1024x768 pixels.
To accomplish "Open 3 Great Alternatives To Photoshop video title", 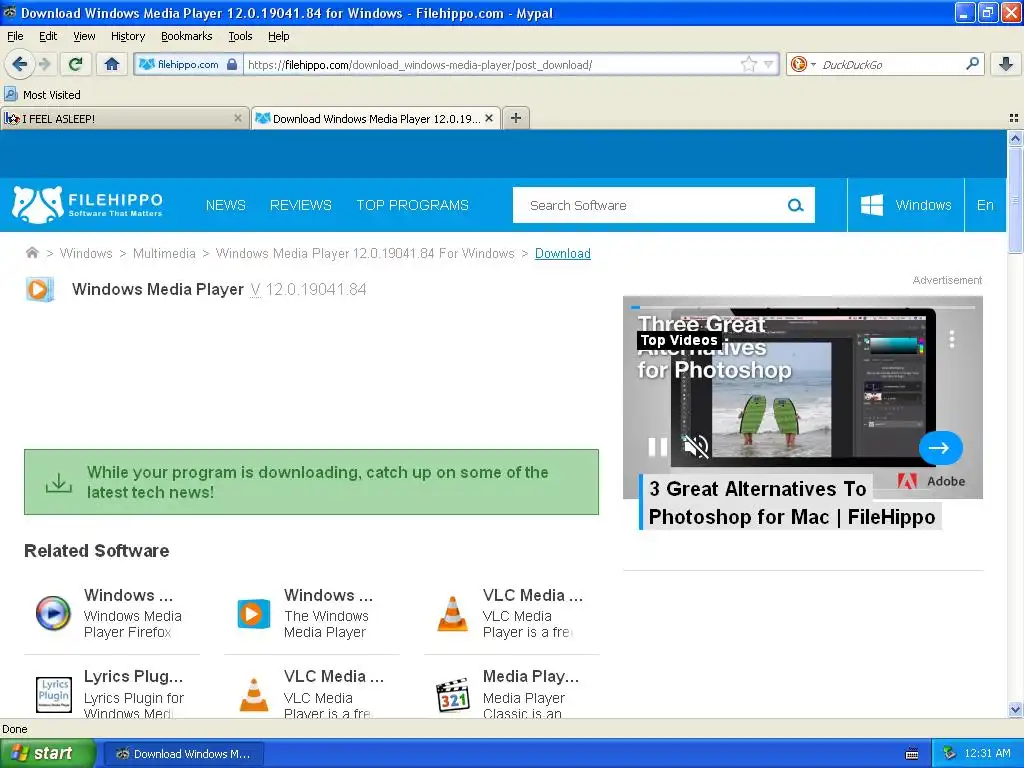I will [792, 503].
